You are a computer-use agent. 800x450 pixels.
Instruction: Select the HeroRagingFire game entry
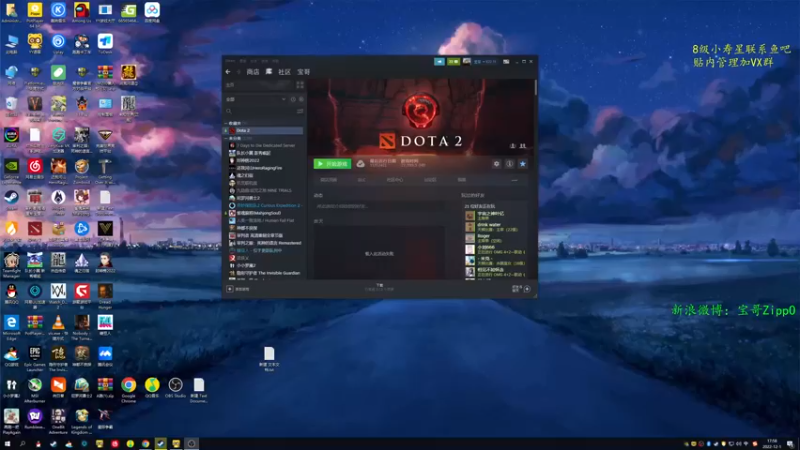click(264, 168)
